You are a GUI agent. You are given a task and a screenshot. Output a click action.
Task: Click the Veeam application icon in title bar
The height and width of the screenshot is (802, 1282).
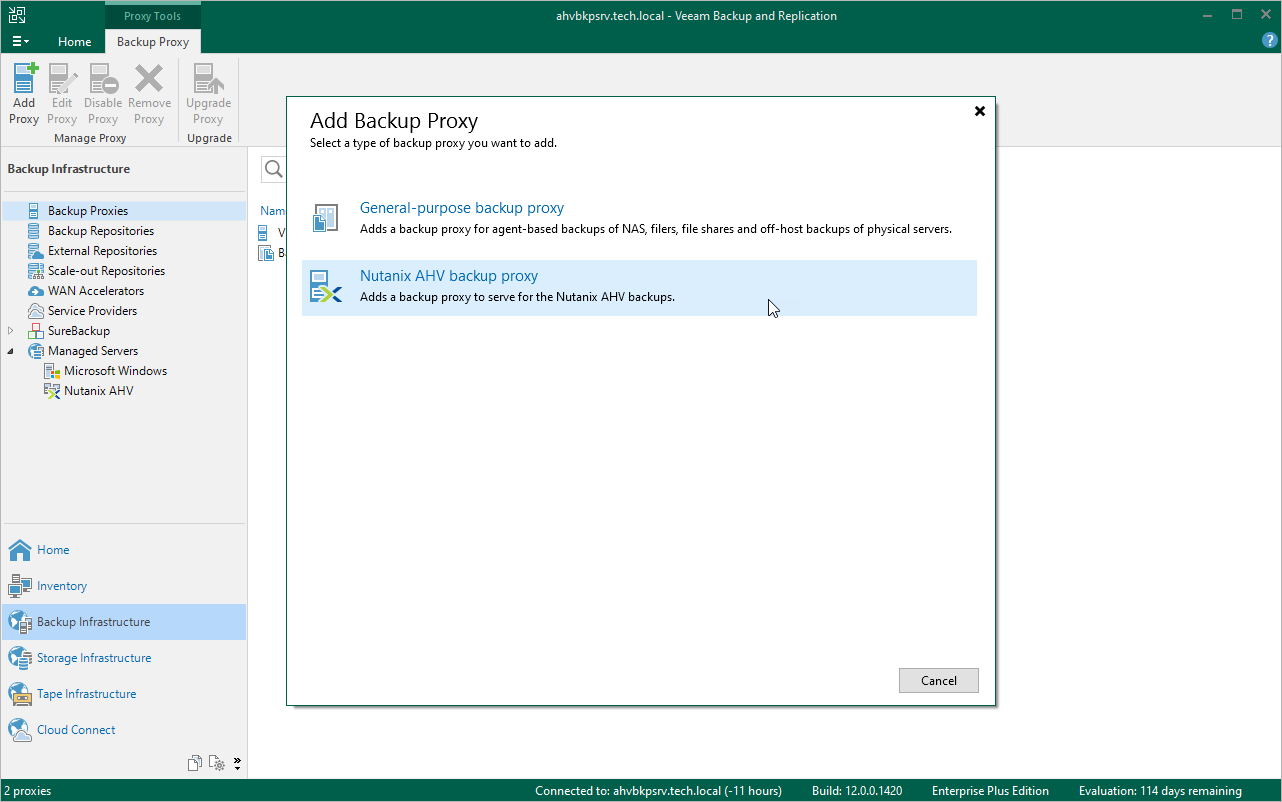click(x=17, y=15)
